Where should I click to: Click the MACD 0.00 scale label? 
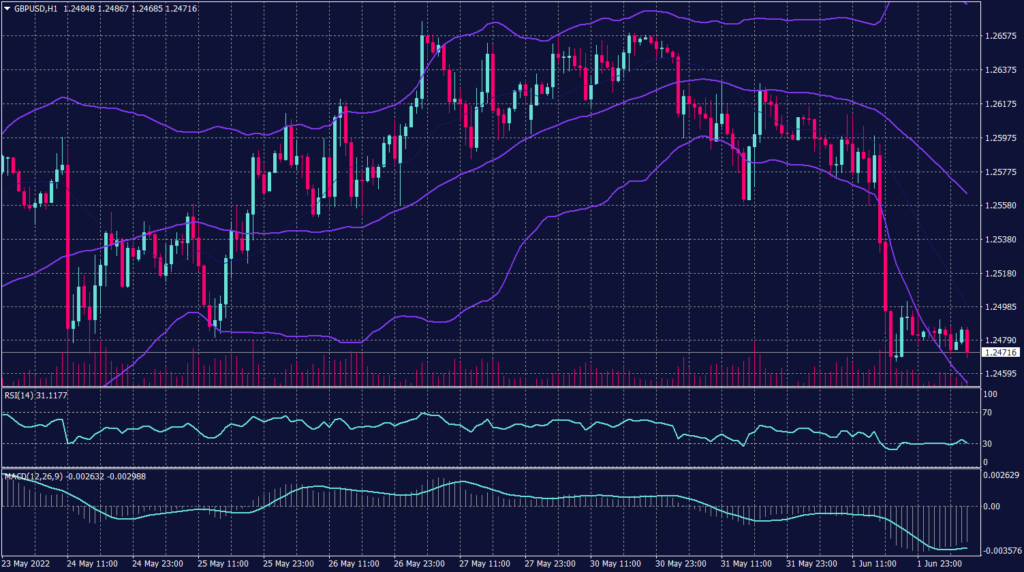992,506
